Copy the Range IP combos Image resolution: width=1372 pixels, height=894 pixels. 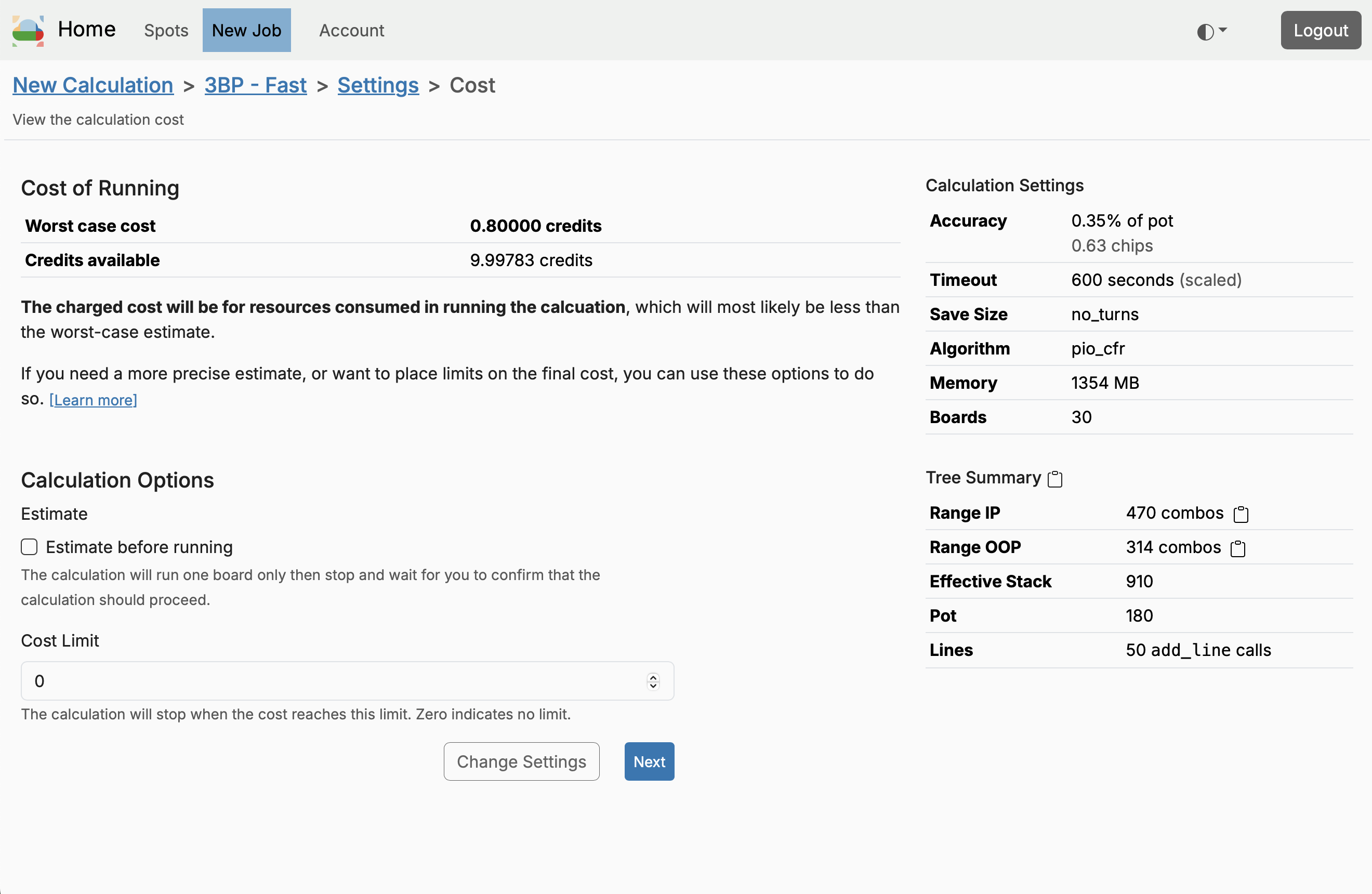(1241, 514)
